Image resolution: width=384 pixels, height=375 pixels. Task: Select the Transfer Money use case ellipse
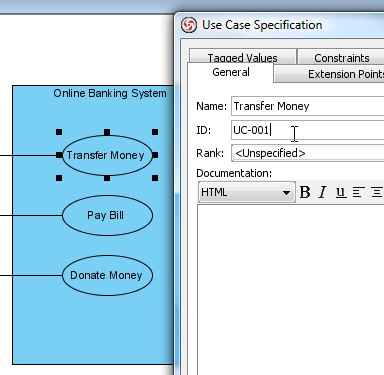(107, 155)
